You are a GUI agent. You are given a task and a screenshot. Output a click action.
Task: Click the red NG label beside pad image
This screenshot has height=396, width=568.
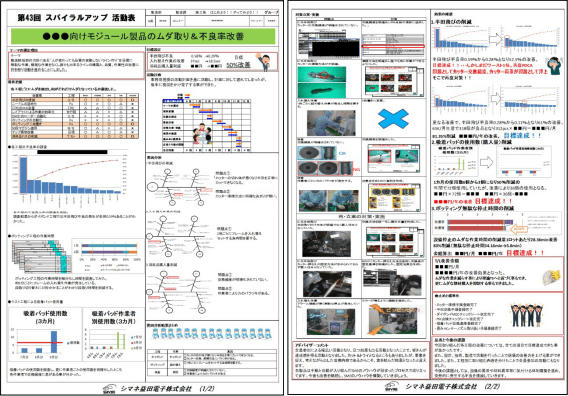tap(356, 170)
